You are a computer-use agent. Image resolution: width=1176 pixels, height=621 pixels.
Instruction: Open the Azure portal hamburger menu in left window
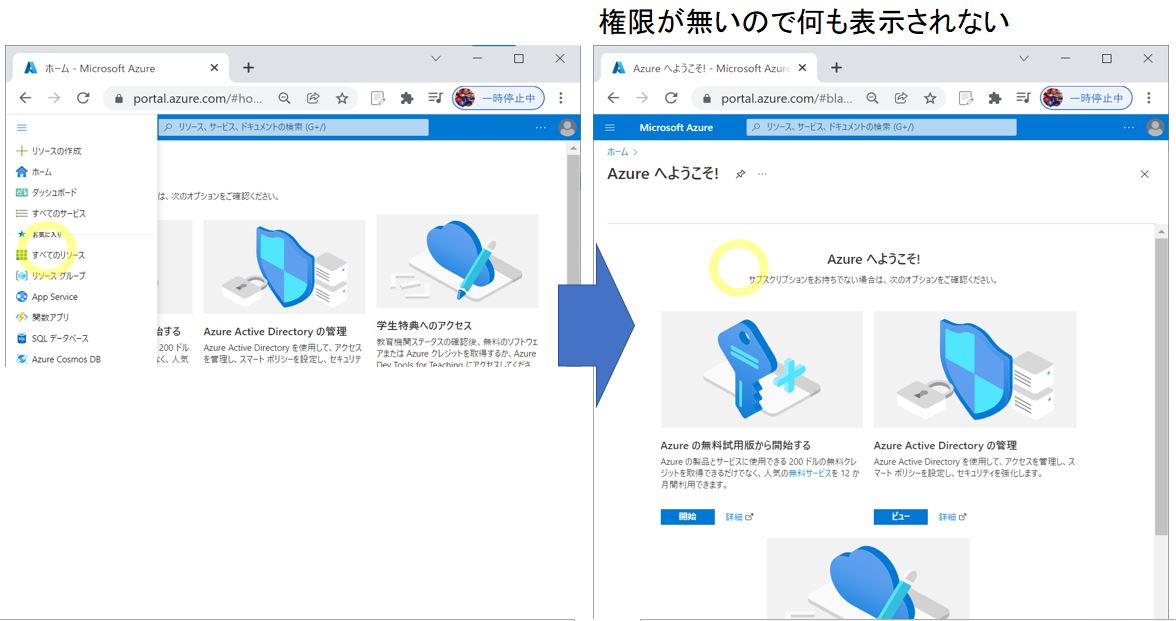22,128
